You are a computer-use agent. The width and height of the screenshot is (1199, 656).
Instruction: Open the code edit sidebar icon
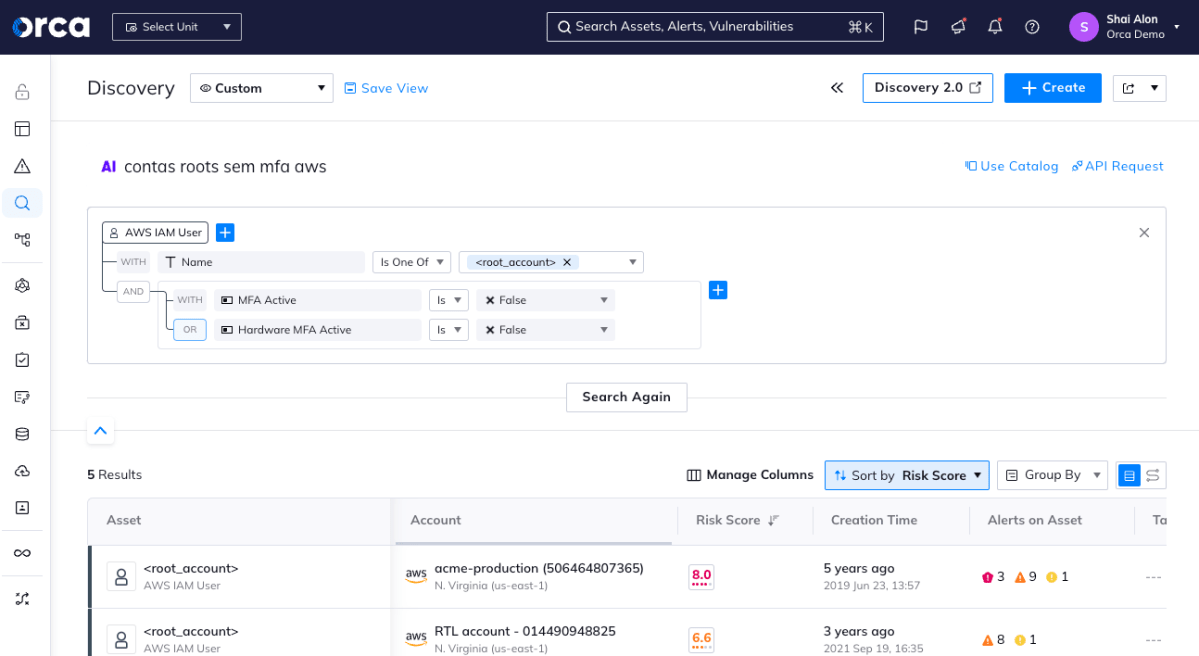pyautogui.click(x=22, y=397)
